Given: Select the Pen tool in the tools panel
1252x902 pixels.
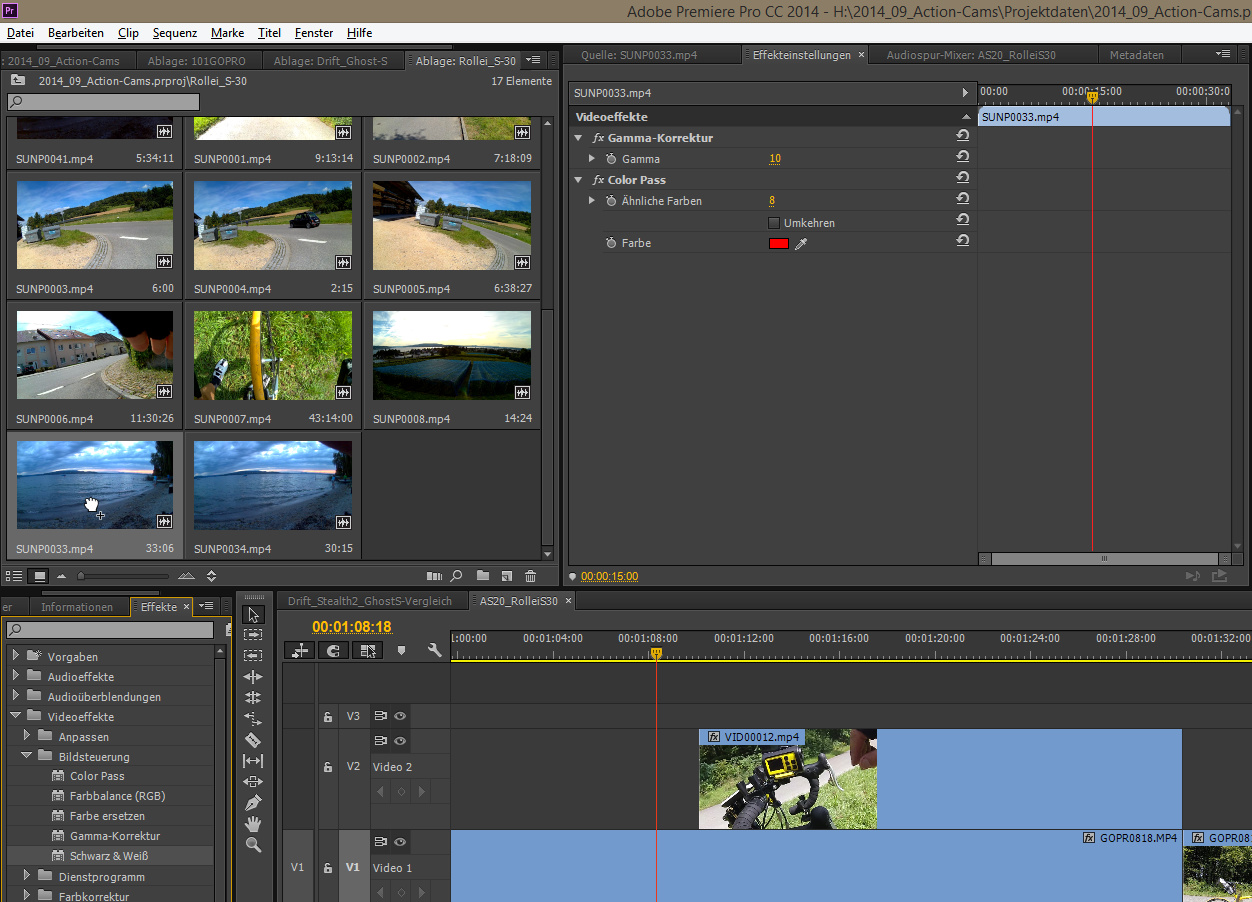Looking at the screenshot, I should tap(253, 803).
